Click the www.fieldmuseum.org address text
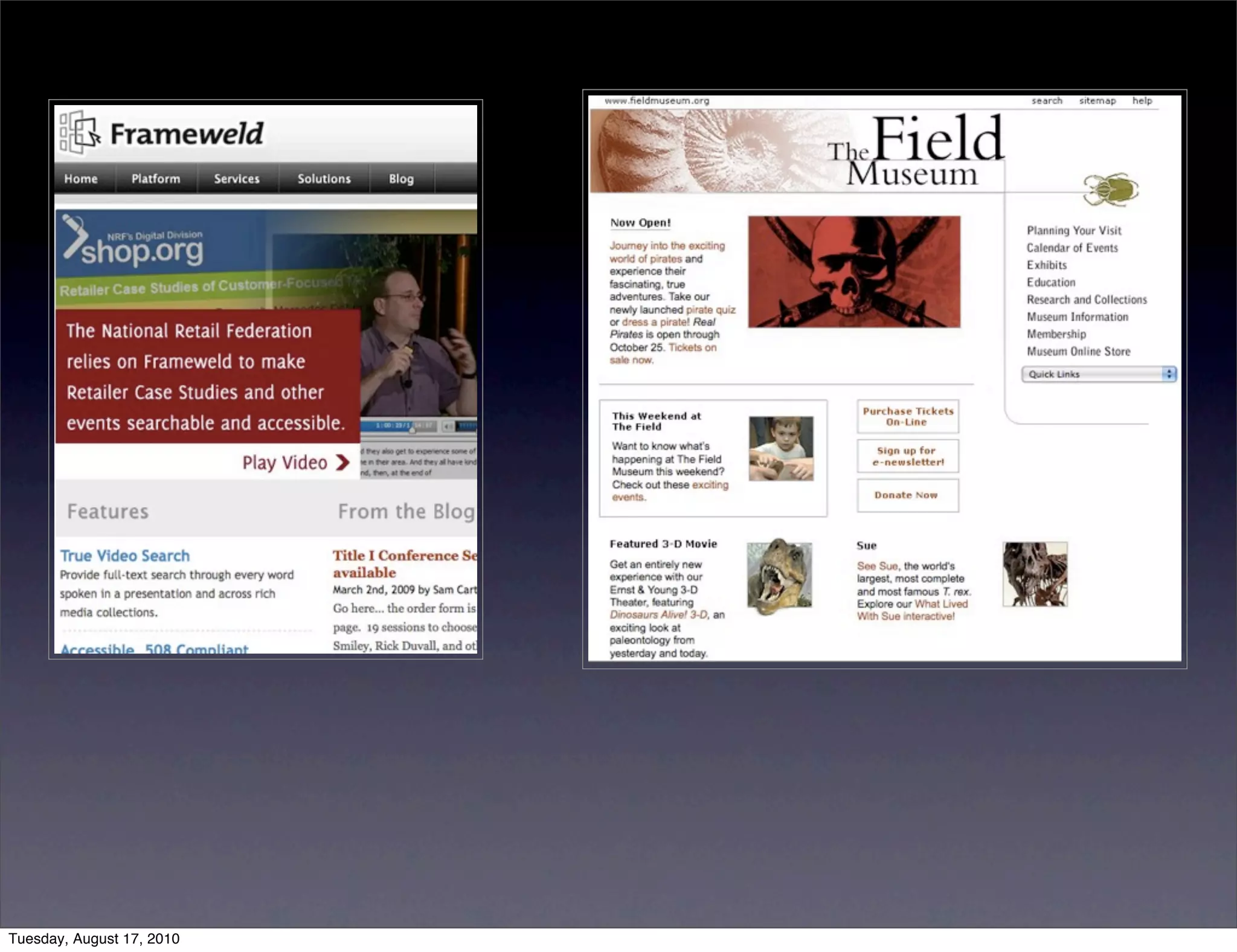 [657, 101]
